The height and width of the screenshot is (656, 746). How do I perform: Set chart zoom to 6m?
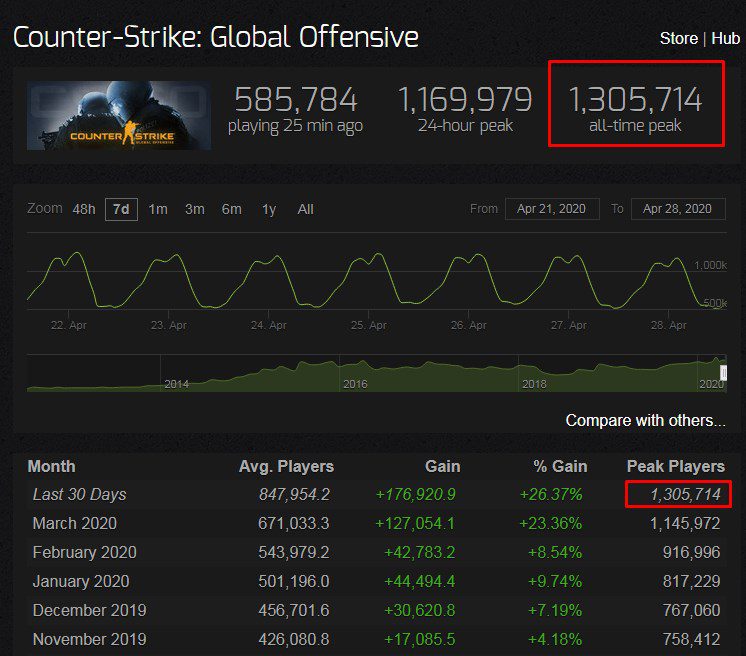click(232, 209)
